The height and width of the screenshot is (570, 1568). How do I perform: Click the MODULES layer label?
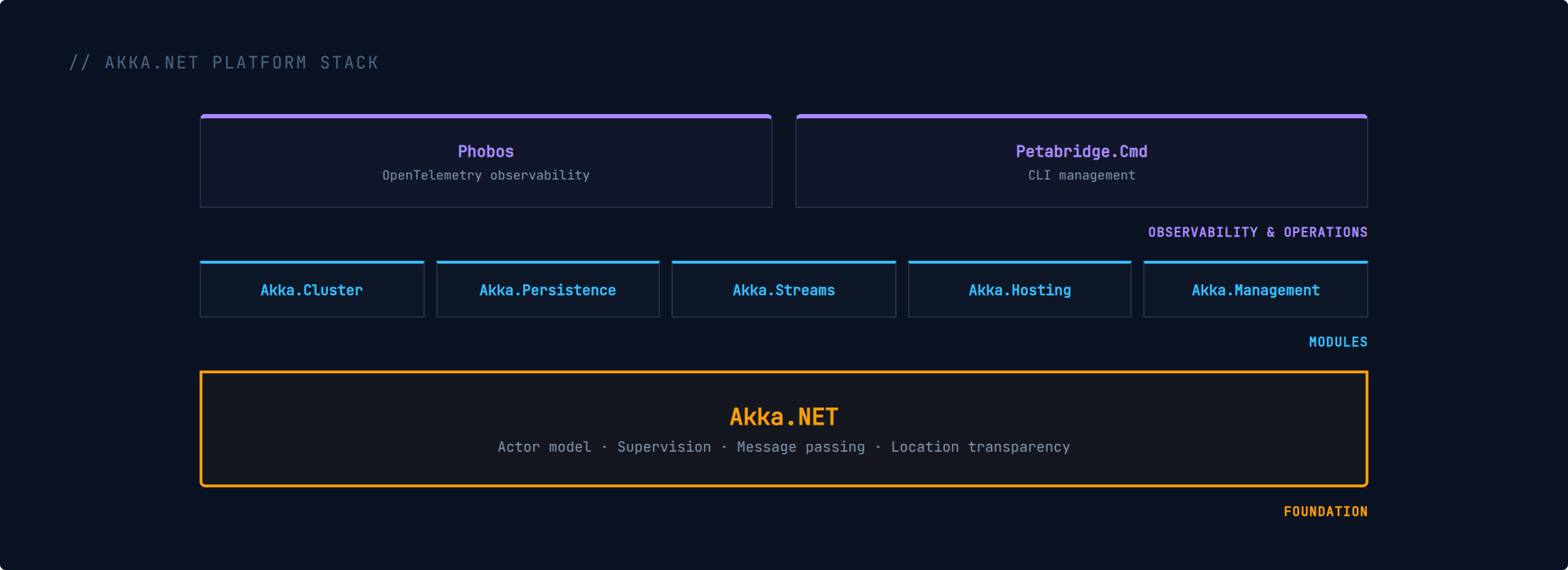[1338, 342]
